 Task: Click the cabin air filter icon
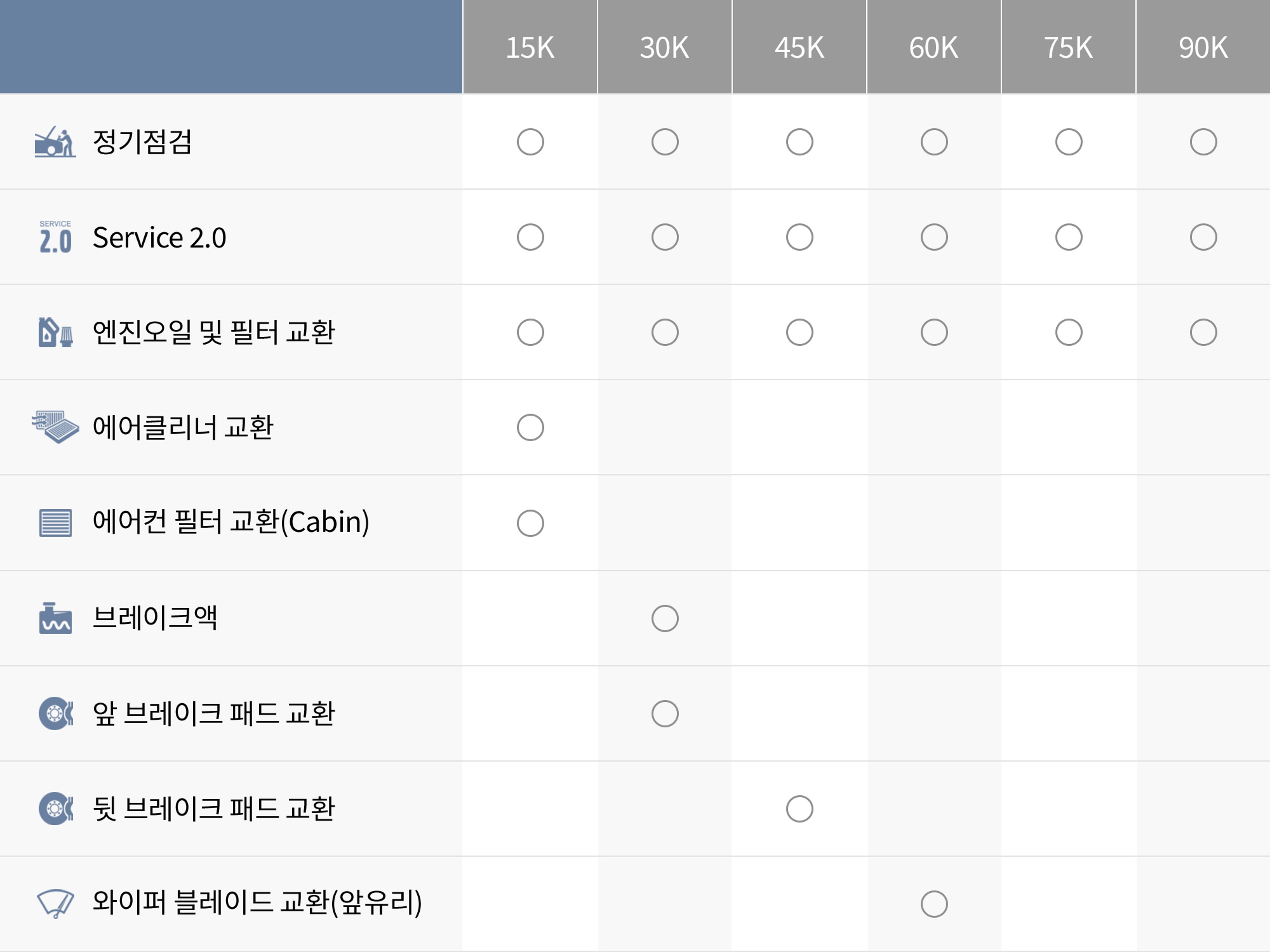click(55, 523)
